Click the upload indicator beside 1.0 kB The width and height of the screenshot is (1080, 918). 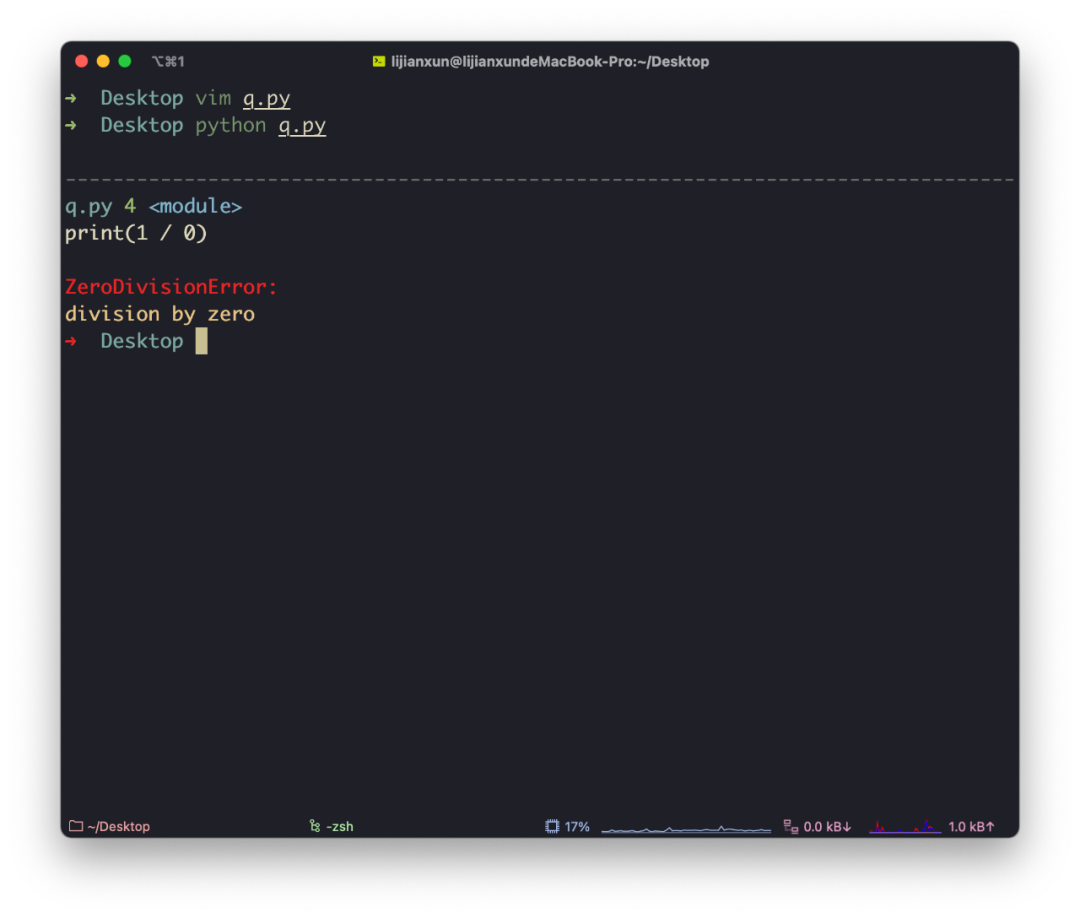click(x=971, y=826)
